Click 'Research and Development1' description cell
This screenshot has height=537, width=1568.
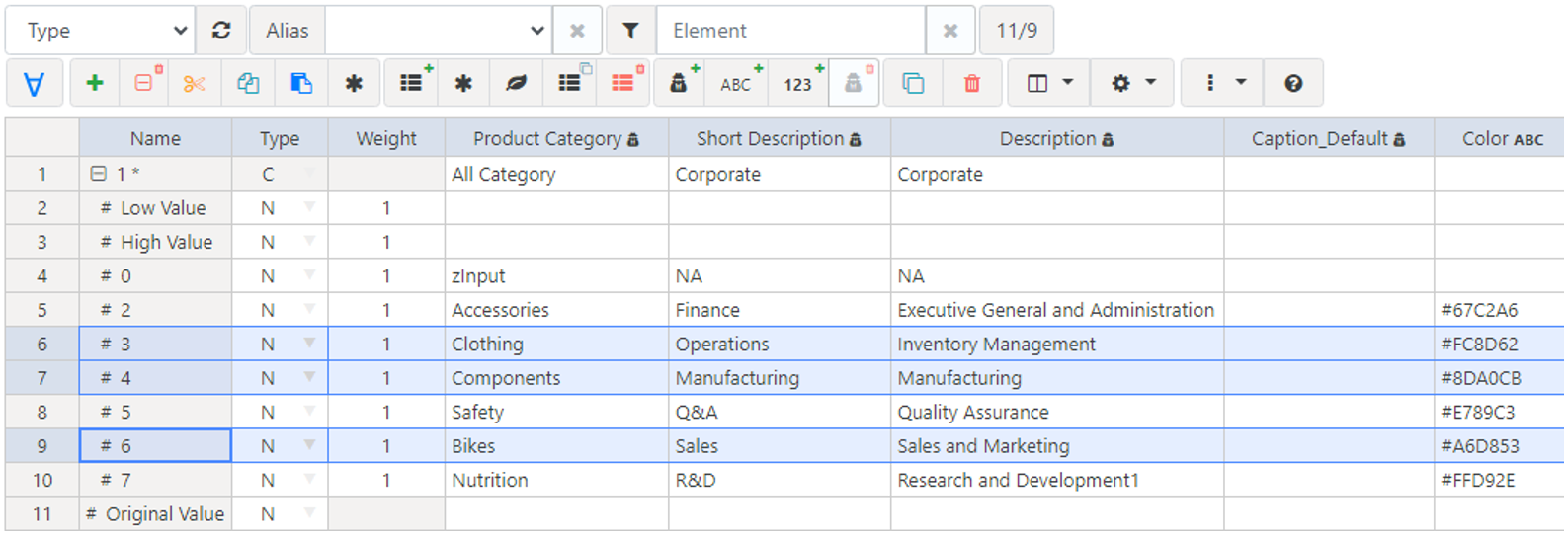click(1057, 480)
